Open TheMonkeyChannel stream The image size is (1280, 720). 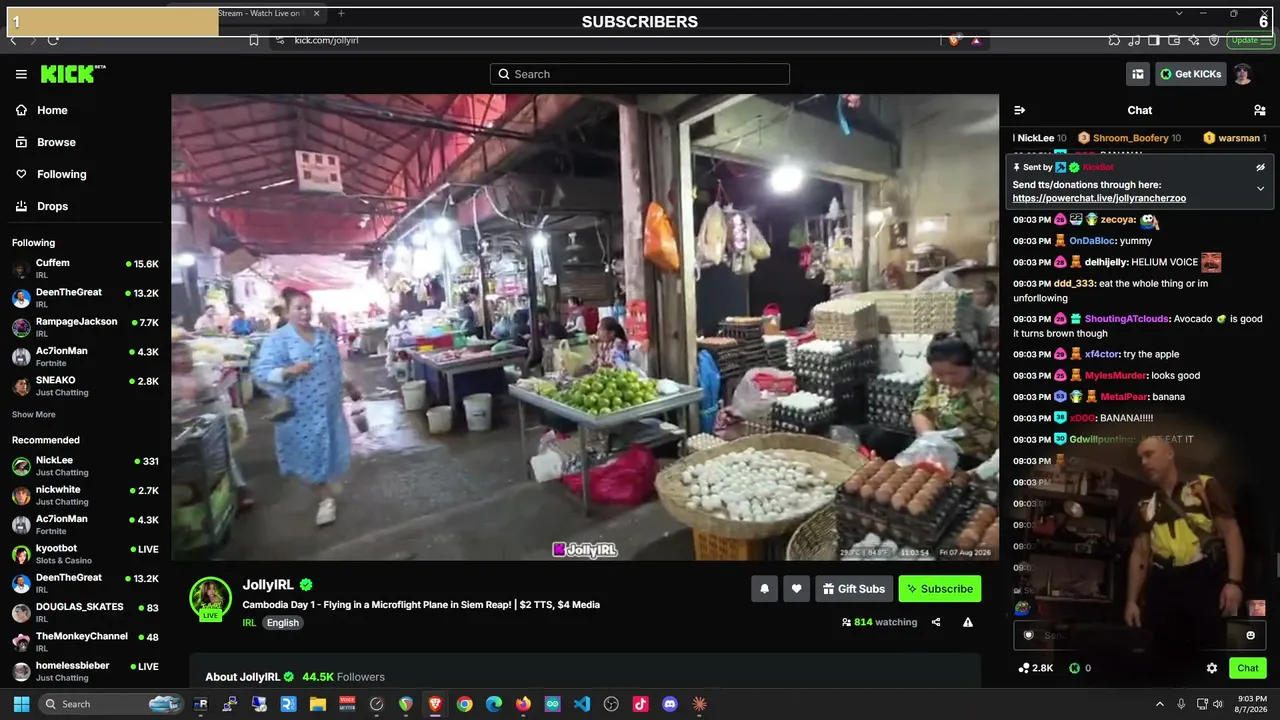[85, 642]
